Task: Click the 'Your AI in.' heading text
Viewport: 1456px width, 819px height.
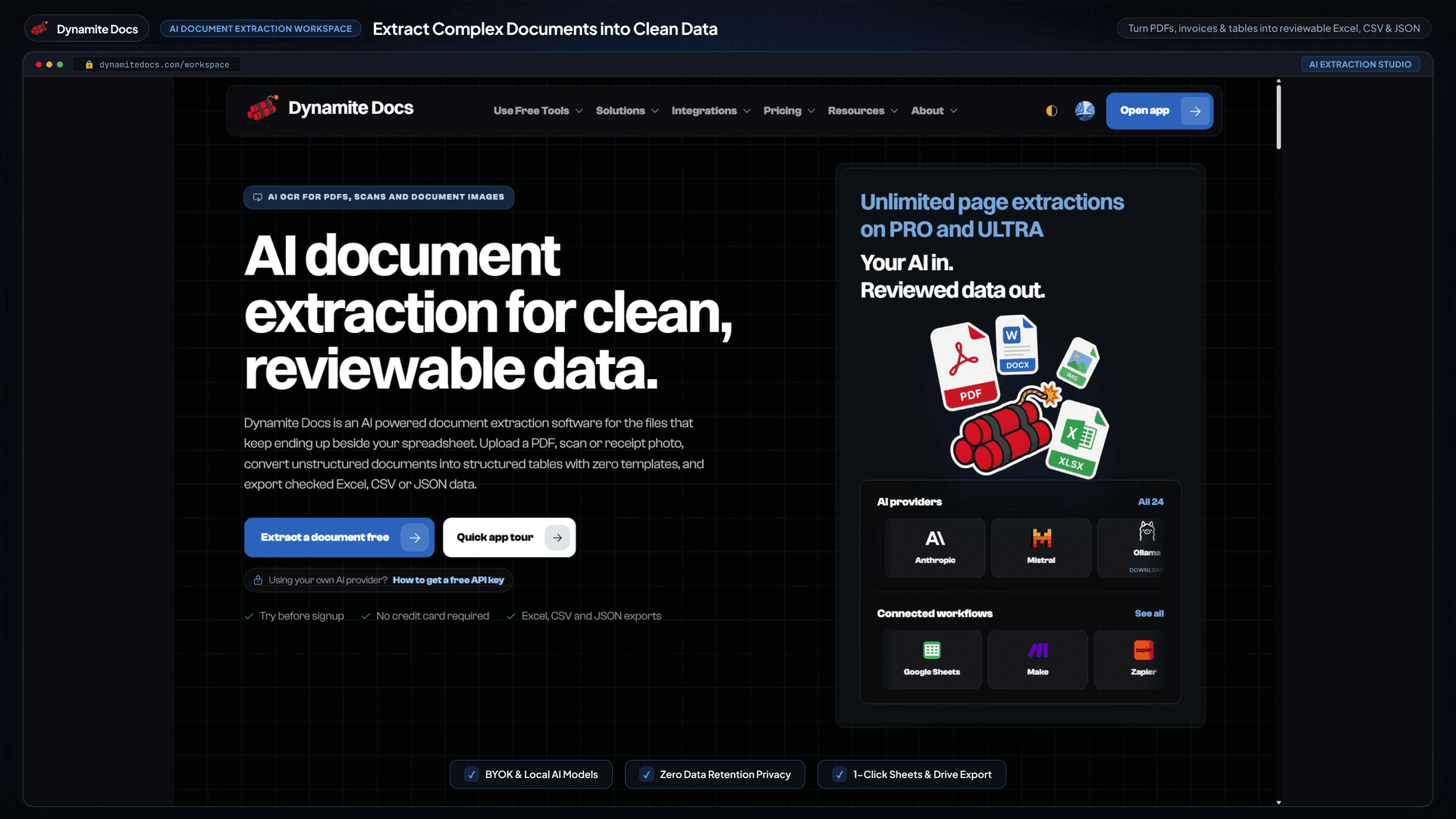Action: click(906, 262)
